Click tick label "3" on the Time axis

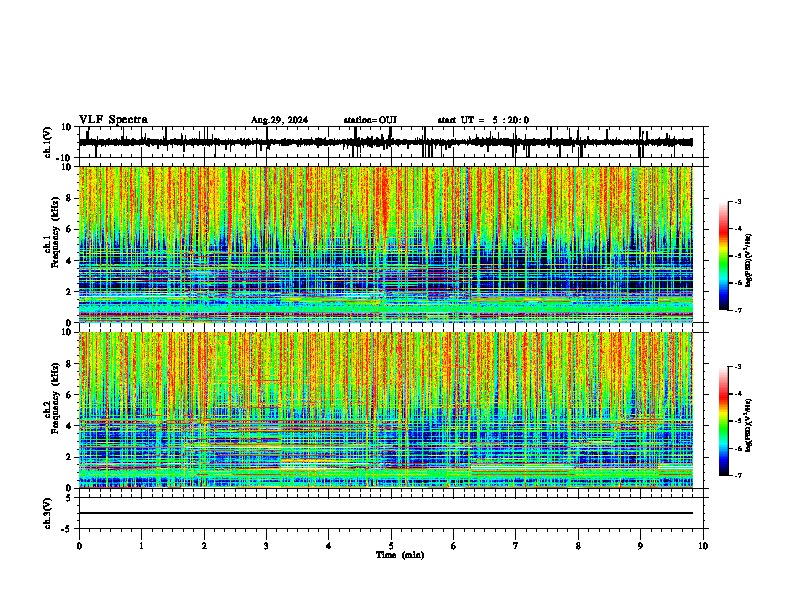click(266, 546)
